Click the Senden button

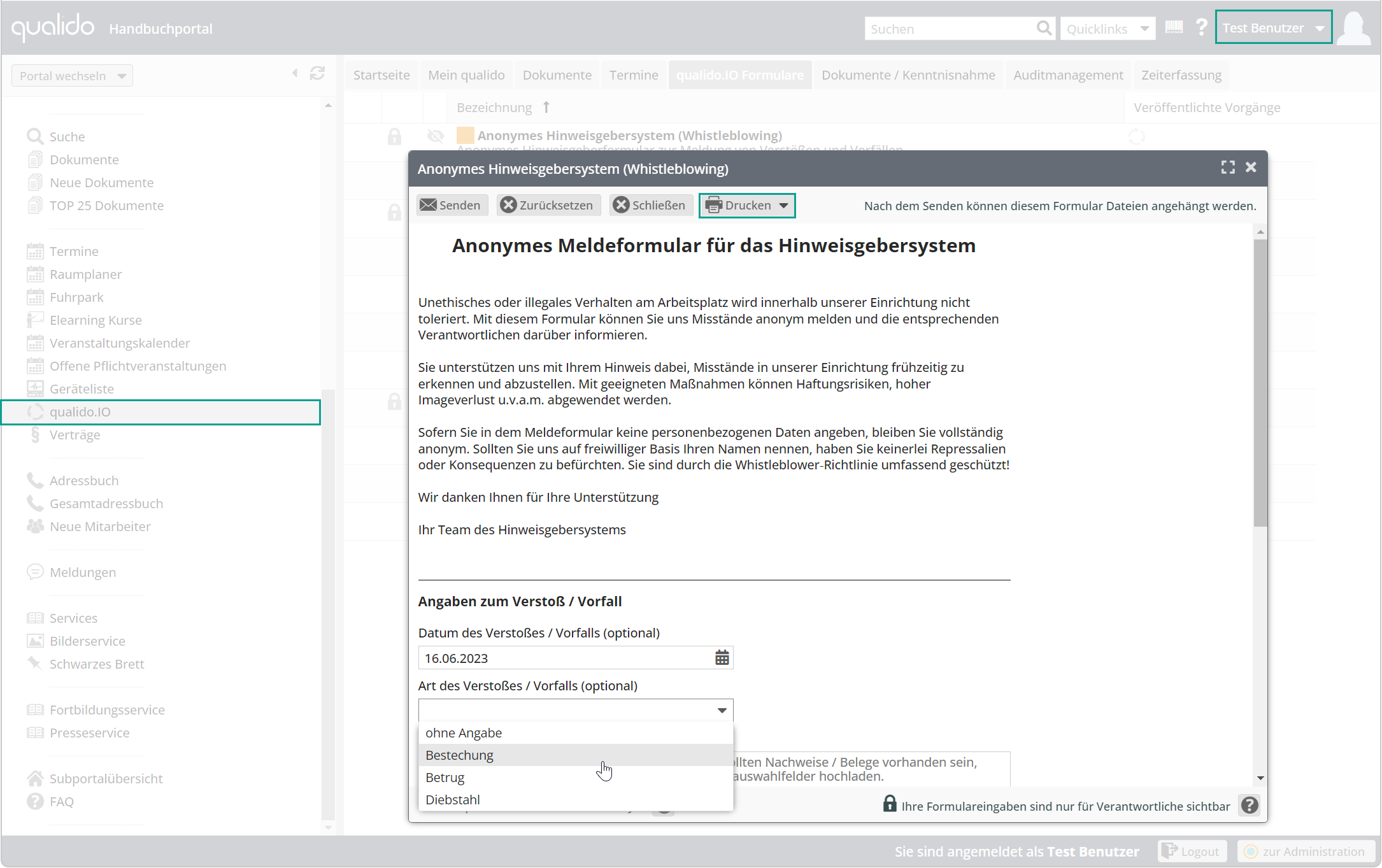click(x=452, y=205)
